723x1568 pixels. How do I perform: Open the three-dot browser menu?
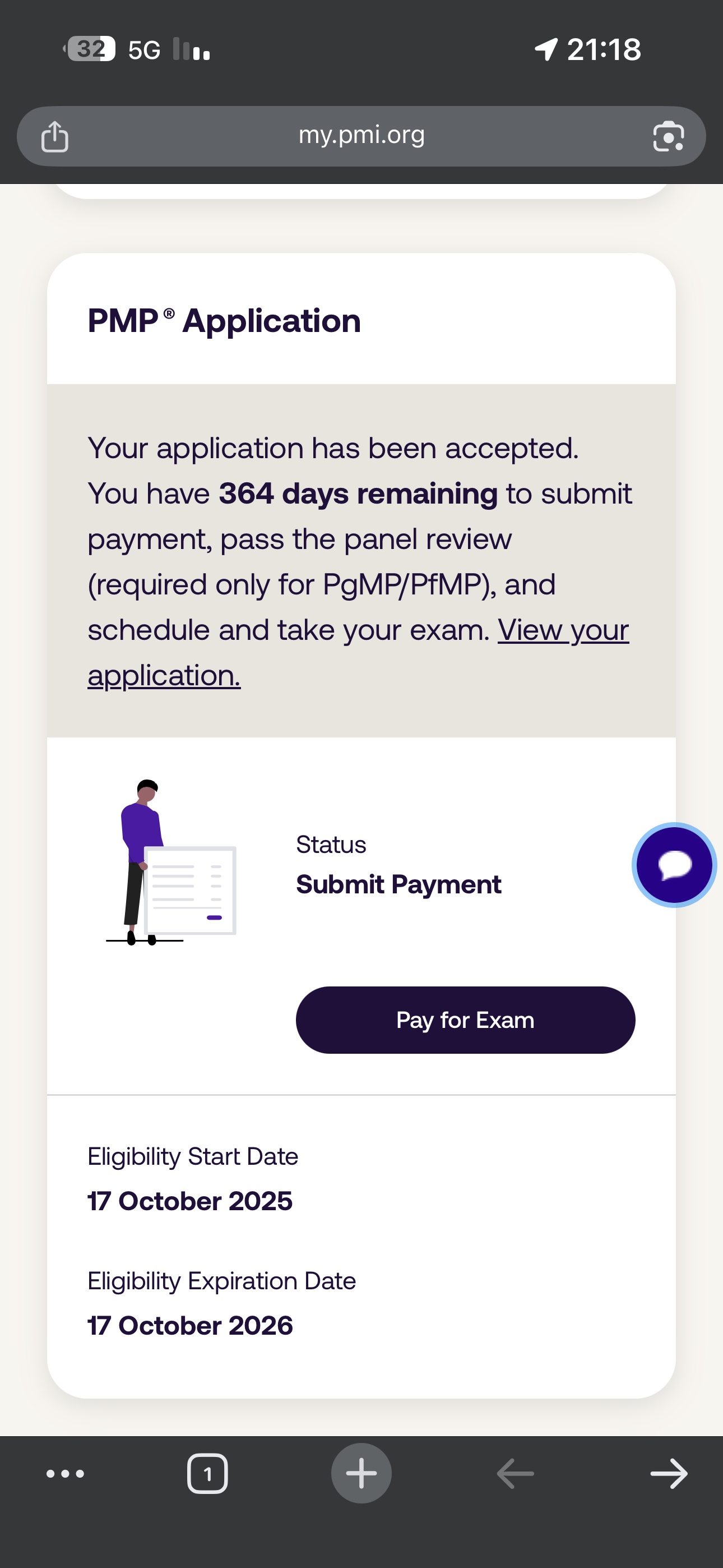[x=65, y=1474]
